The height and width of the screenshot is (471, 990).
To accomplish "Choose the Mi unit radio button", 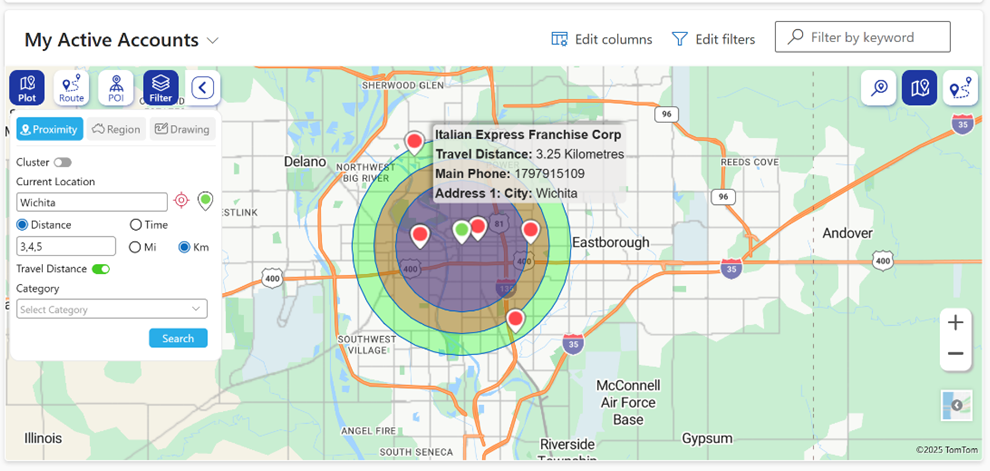I will tap(136, 247).
